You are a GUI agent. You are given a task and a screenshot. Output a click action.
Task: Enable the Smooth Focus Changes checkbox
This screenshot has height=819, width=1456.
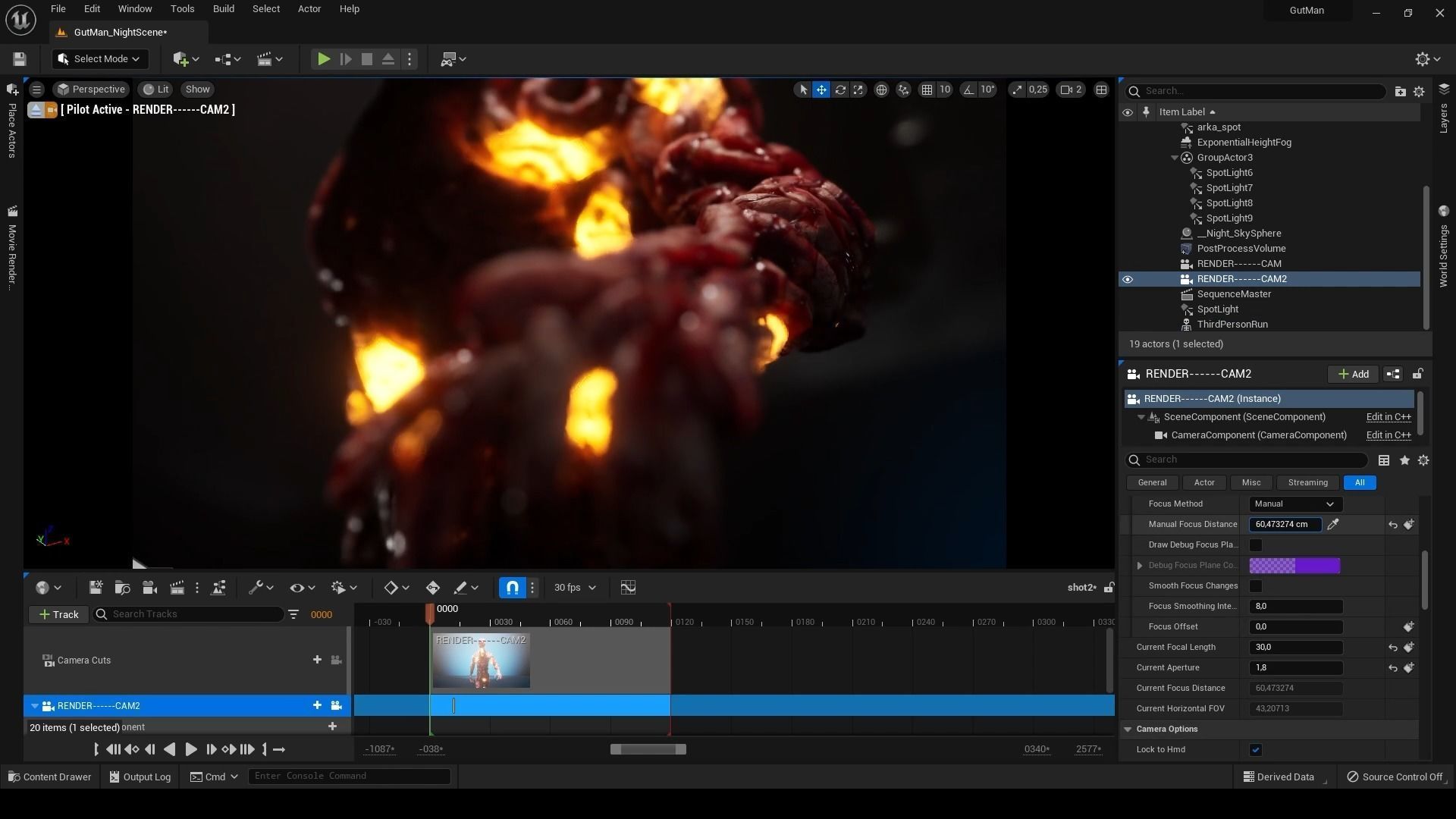click(1256, 586)
